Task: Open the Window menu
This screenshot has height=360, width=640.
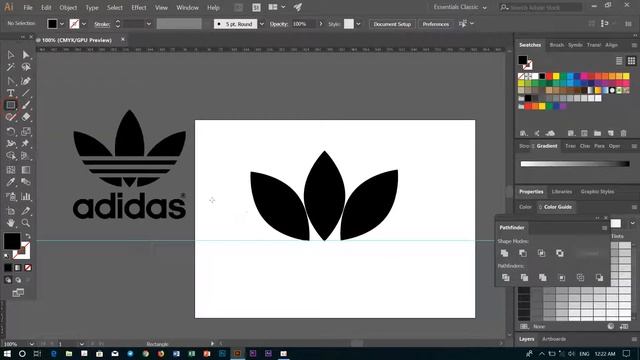Action: (187, 8)
